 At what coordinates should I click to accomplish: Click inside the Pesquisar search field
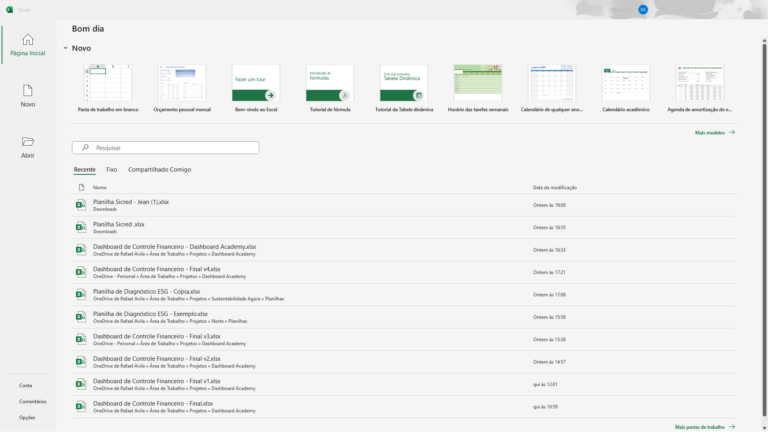click(x=166, y=147)
